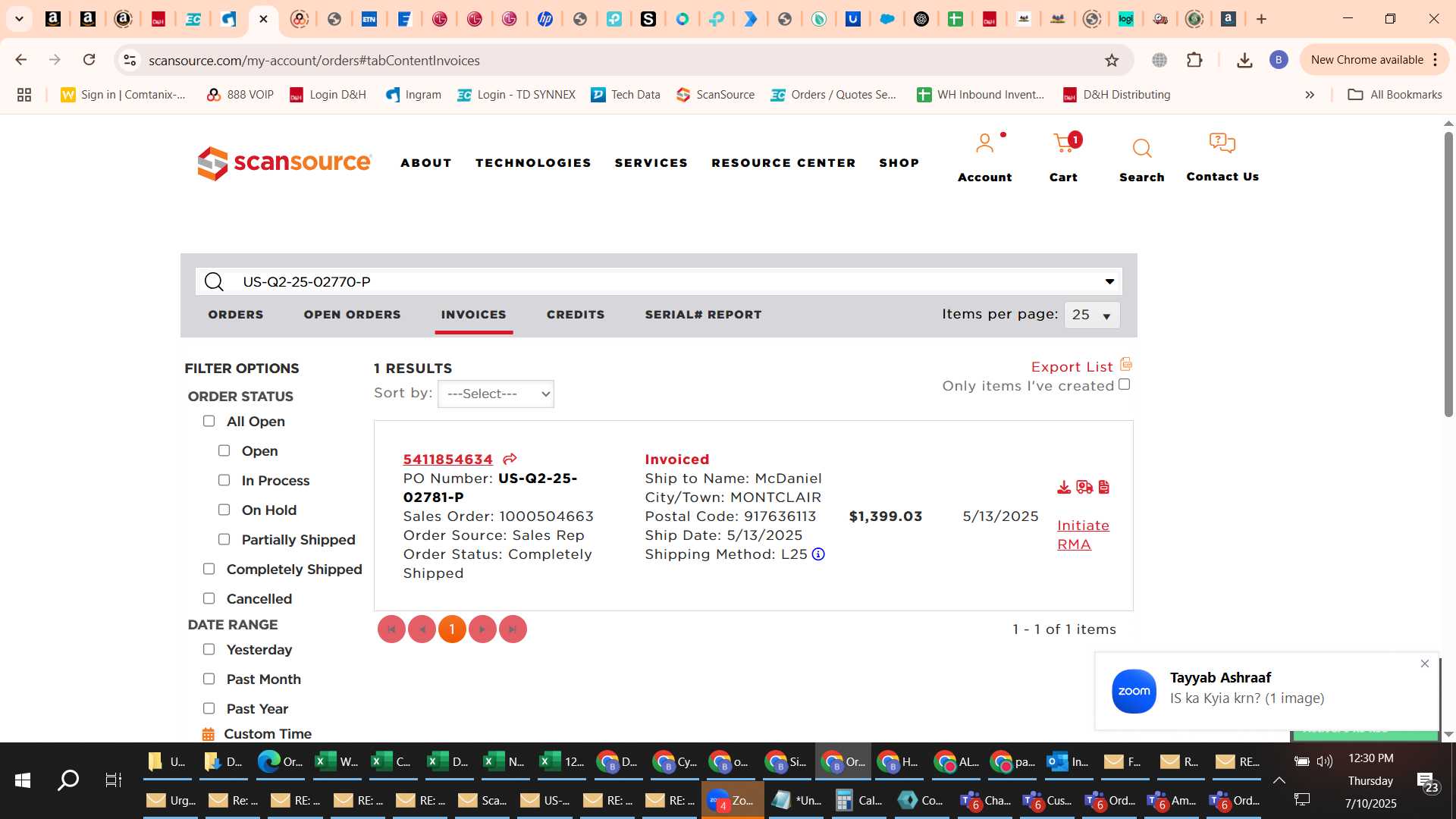Go to last page of results
The height and width of the screenshot is (819, 1456).
point(513,629)
